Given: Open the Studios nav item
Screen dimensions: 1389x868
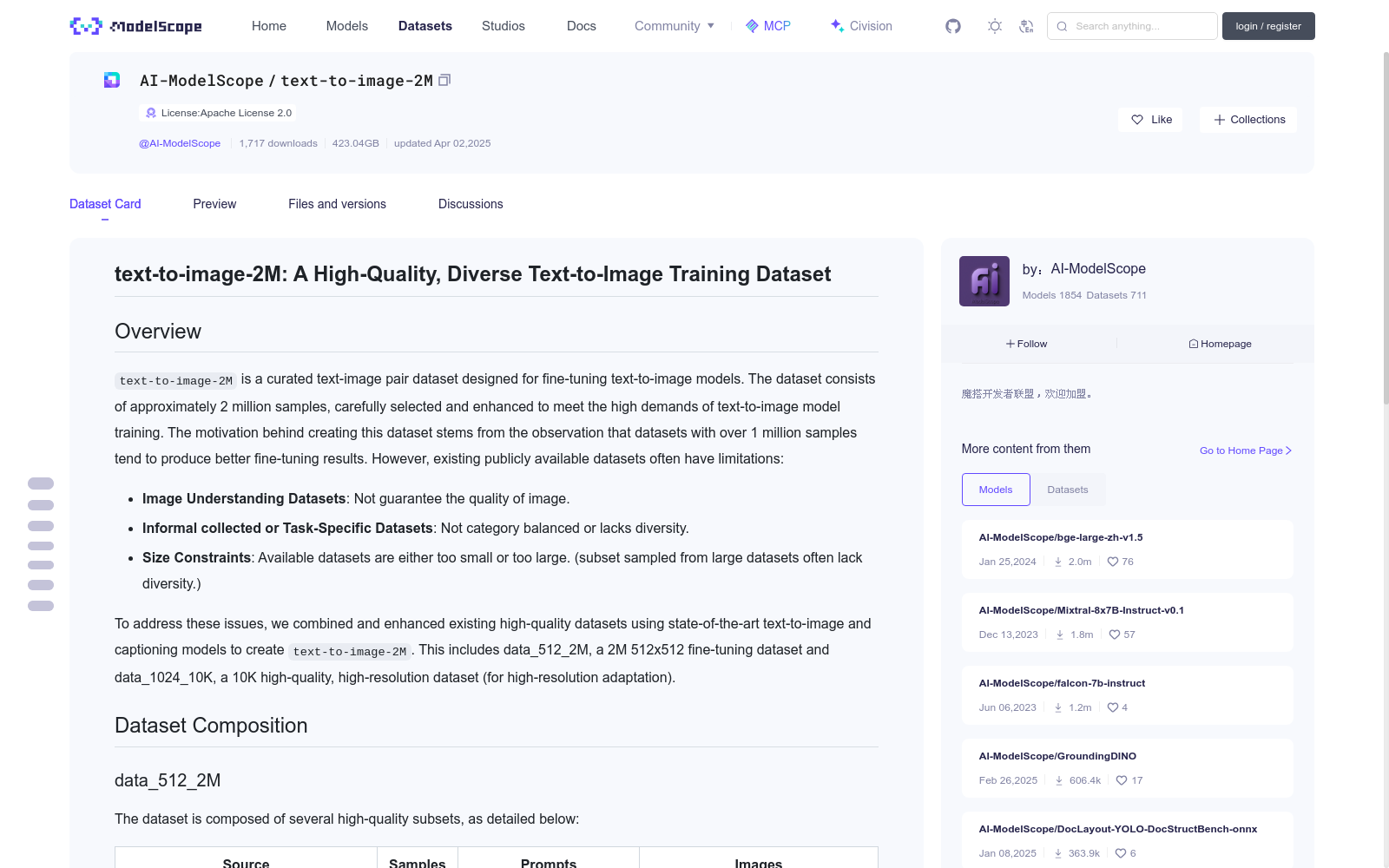Looking at the screenshot, I should pos(504,26).
